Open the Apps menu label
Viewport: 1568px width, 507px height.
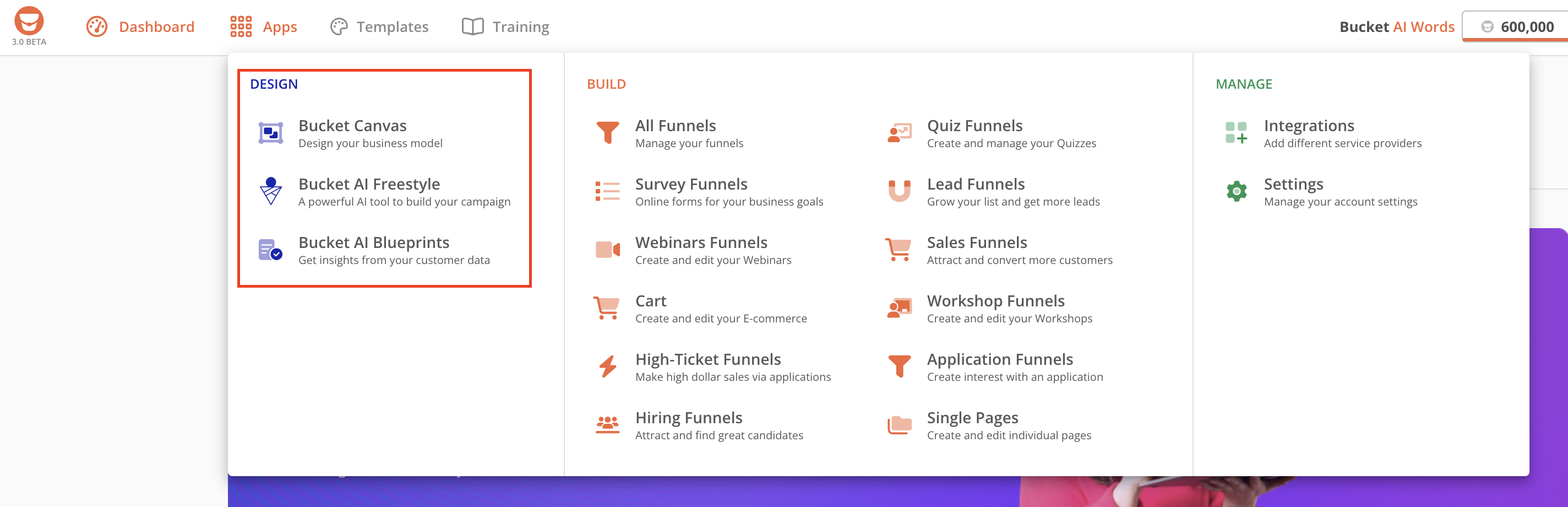click(280, 27)
